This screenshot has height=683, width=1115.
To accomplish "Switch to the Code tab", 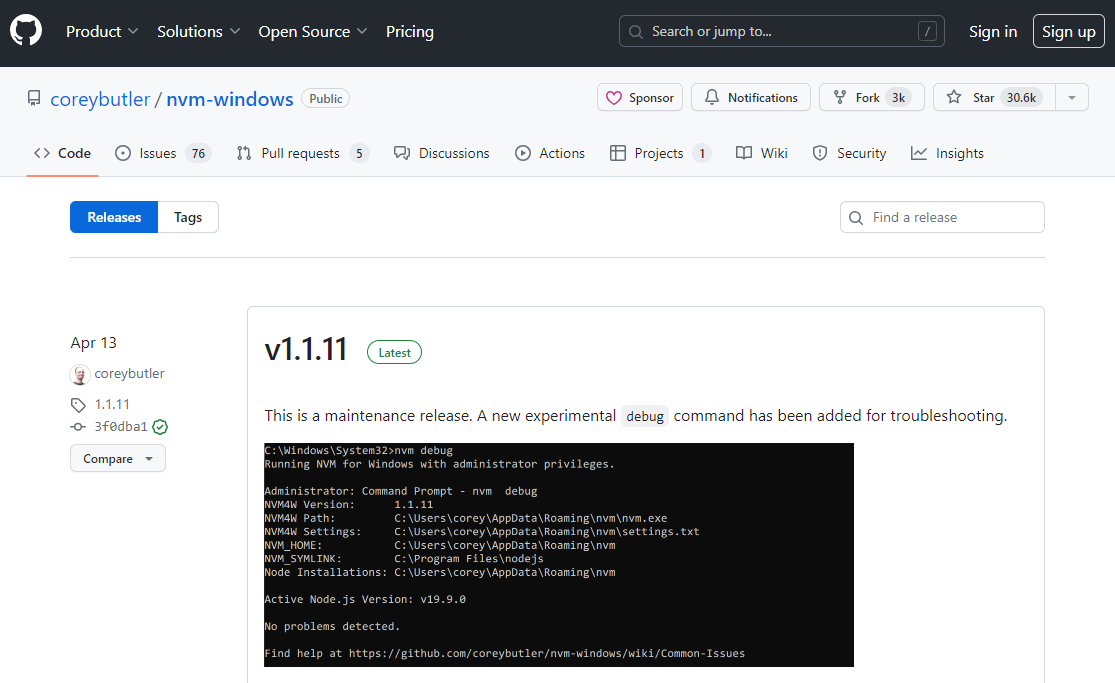I will pyautogui.click(x=63, y=153).
